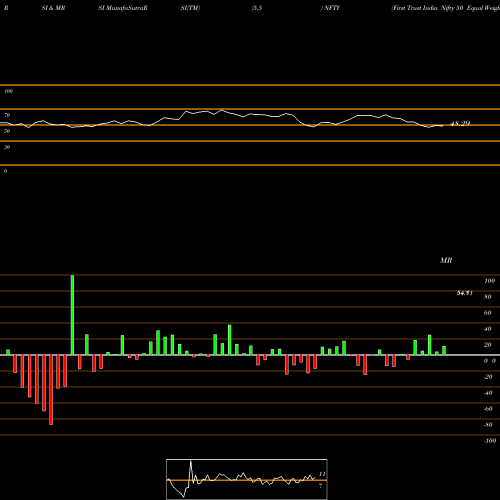Viewport: 500px width, 500px height.
Task: Click the 54.51 value in MR panel
Action: tap(465, 293)
